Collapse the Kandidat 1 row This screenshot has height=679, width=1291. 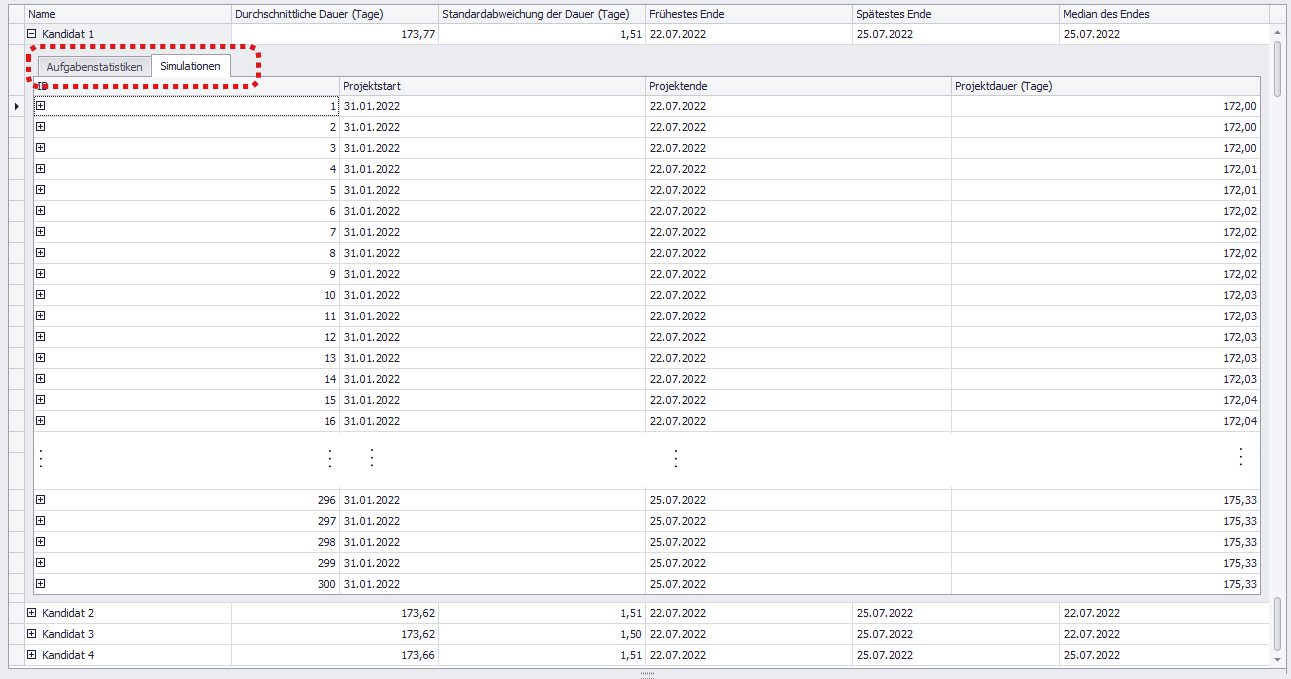tap(32, 34)
